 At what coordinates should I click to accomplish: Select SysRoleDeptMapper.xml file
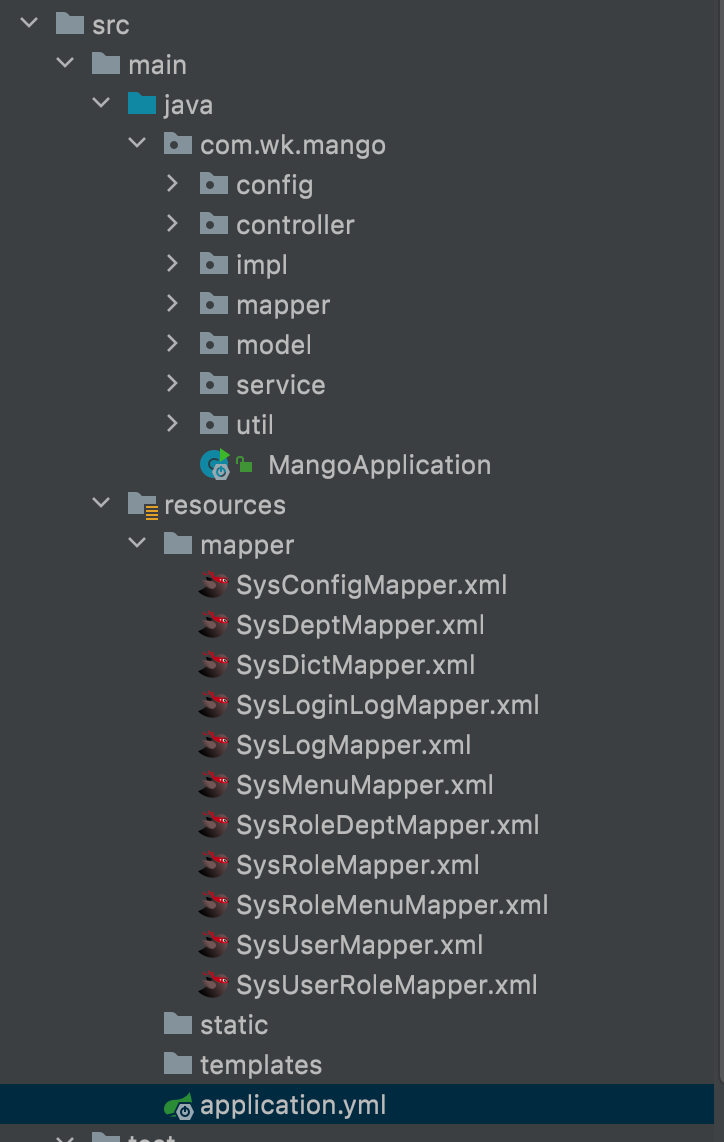click(x=387, y=825)
